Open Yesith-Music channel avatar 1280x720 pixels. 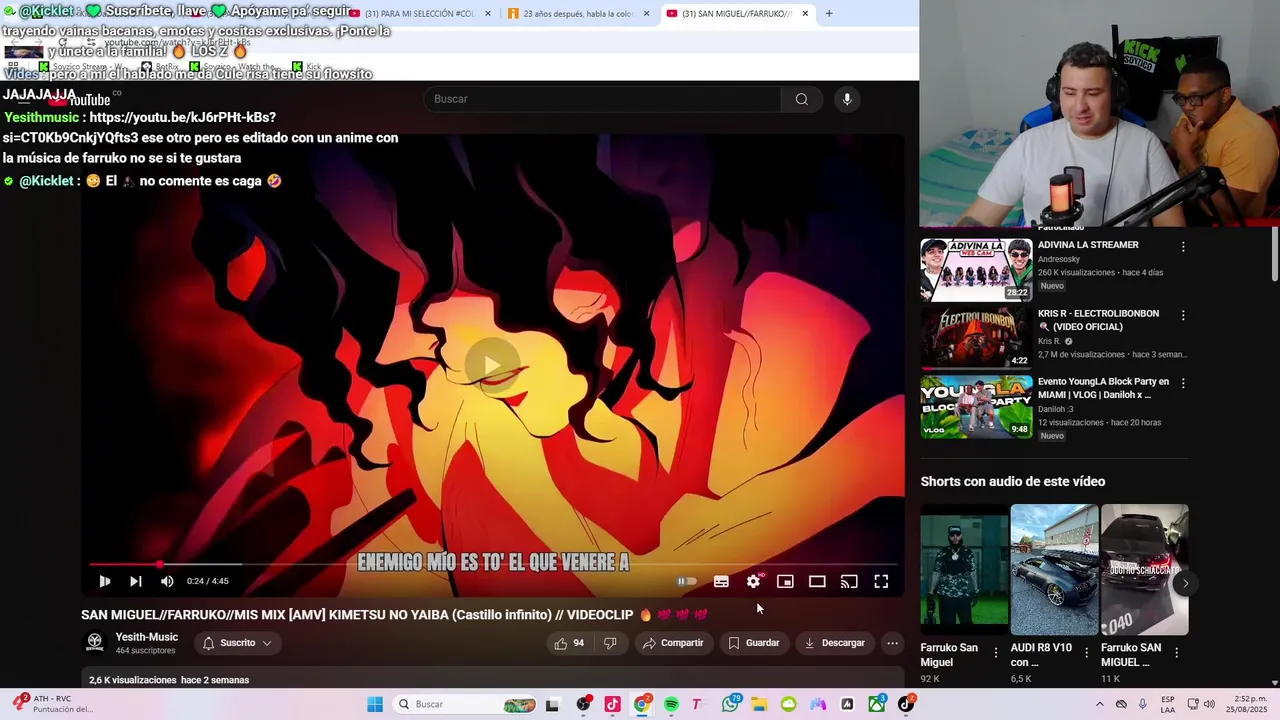coord(95,642)
